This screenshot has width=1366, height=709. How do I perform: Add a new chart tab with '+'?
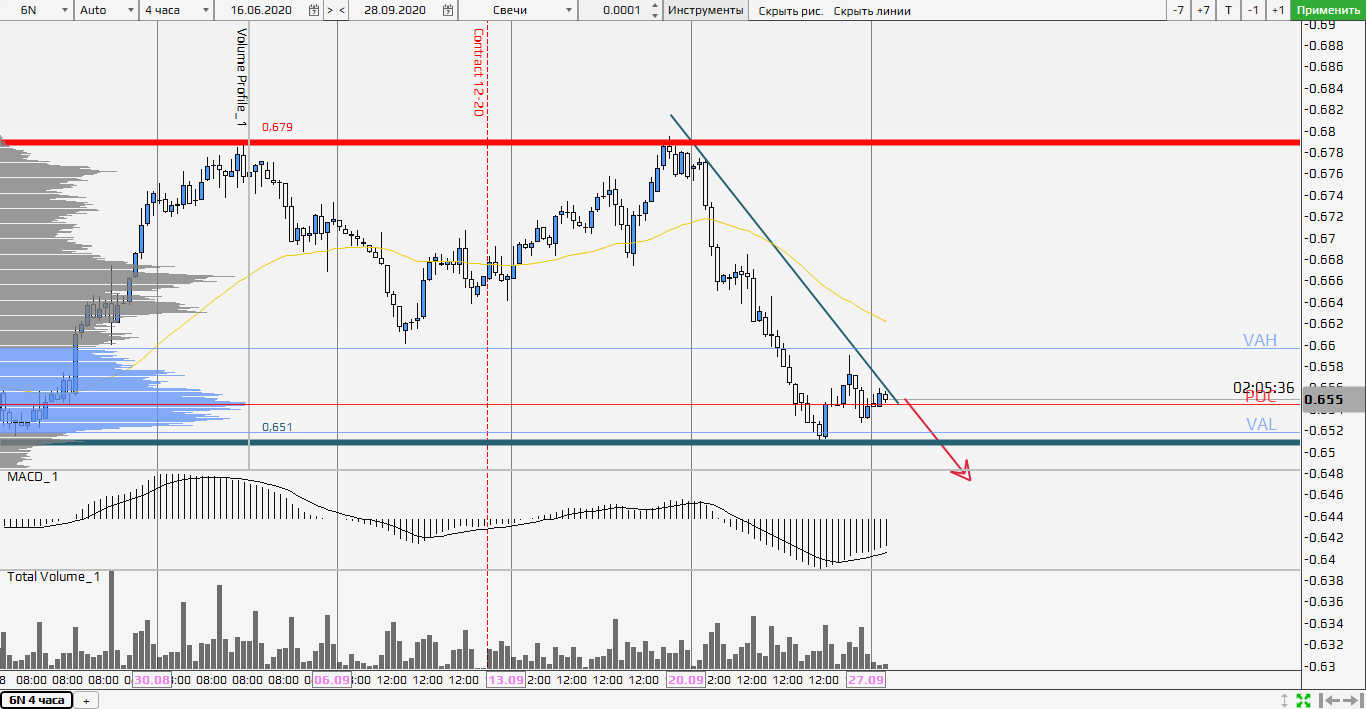[85, 701]
